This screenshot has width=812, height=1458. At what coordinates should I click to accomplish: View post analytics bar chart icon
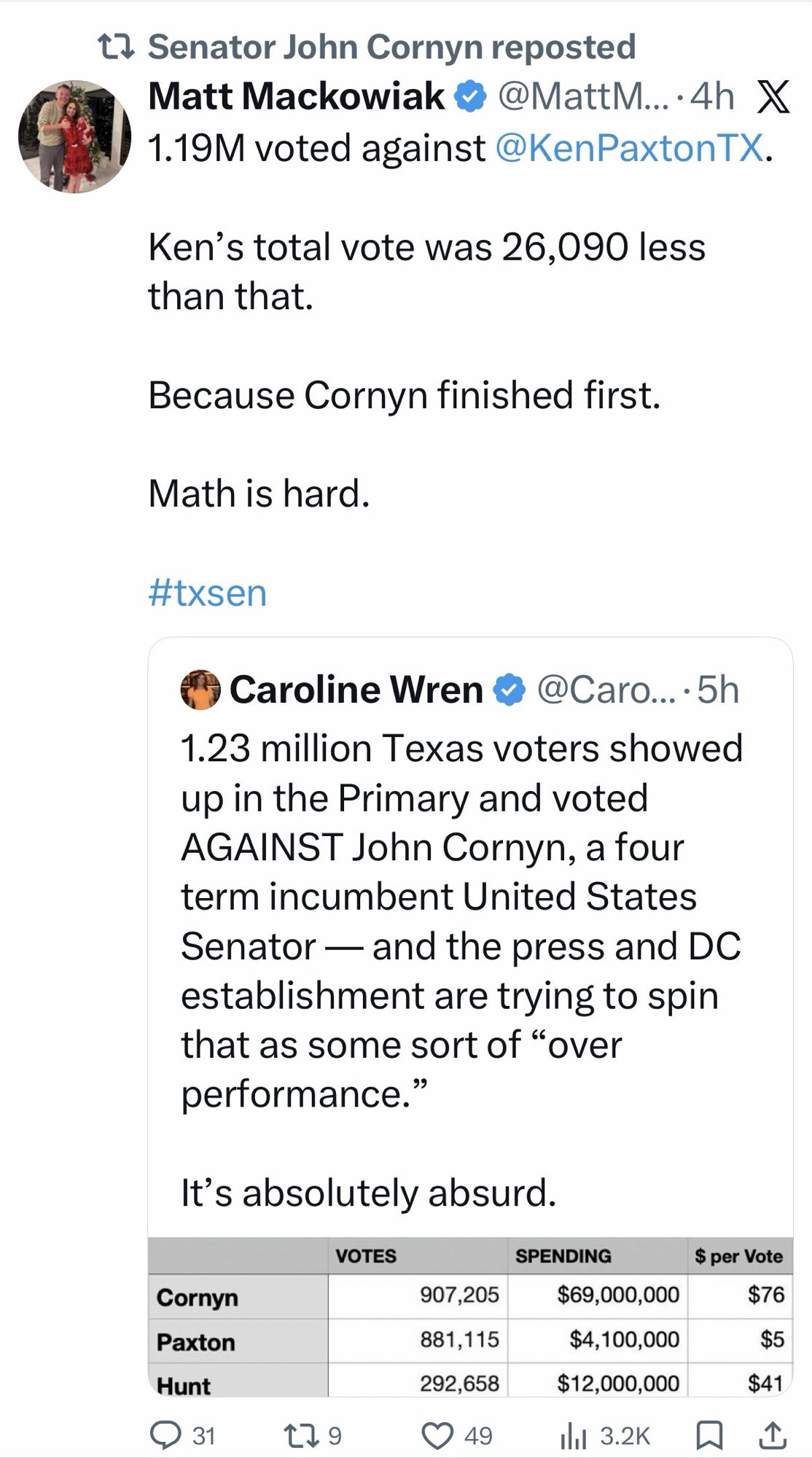pos(574,1435)
